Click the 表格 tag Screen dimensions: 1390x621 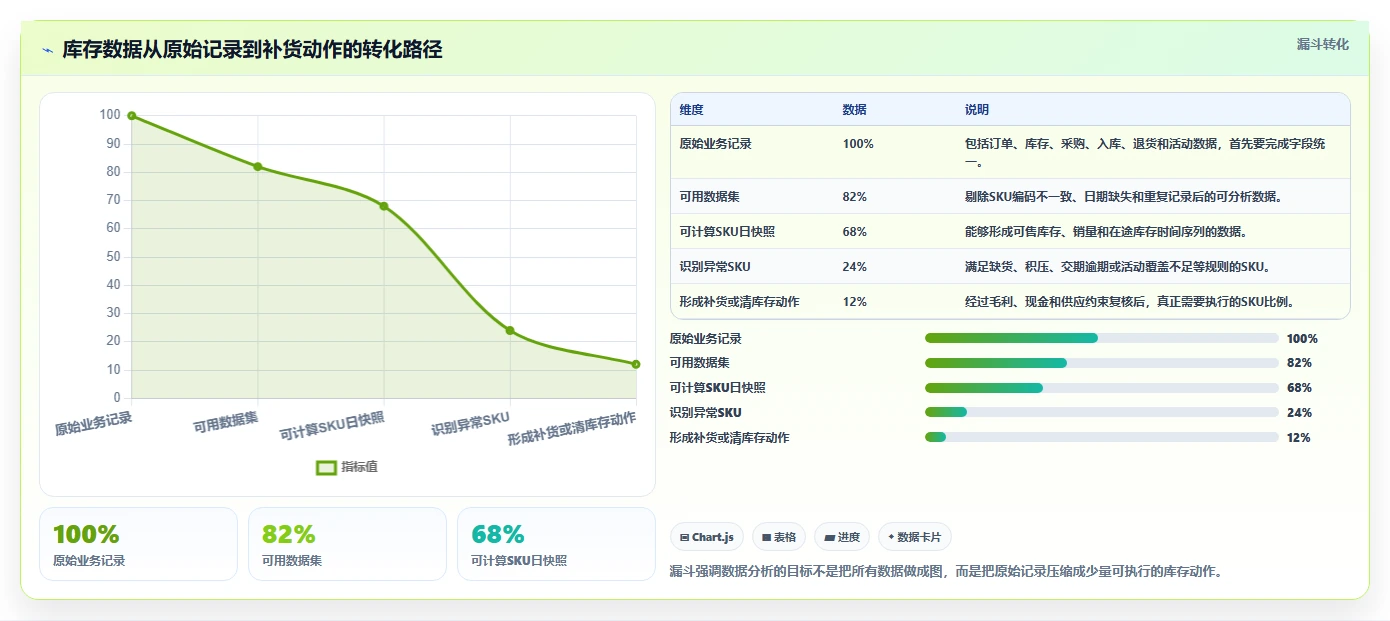[x=779, y=537]
